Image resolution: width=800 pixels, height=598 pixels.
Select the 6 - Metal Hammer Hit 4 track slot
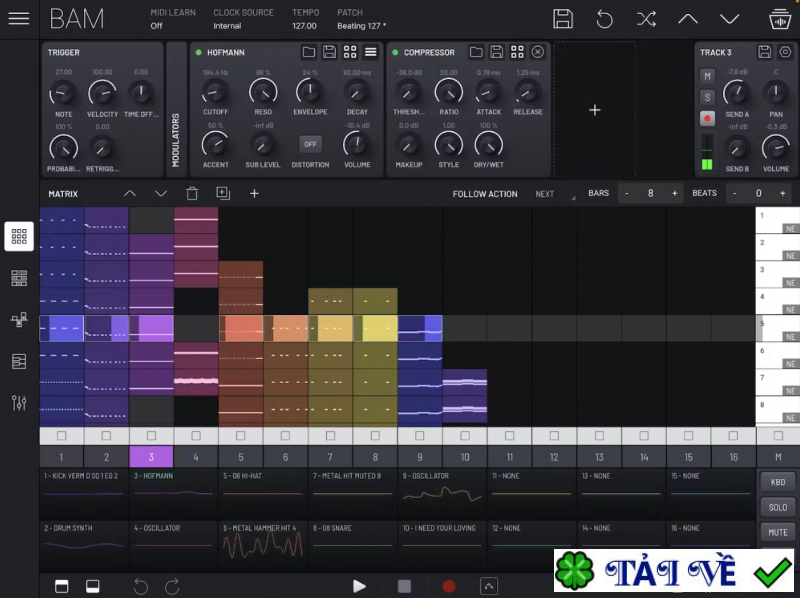pyautogui.click(x=262, y=545)
